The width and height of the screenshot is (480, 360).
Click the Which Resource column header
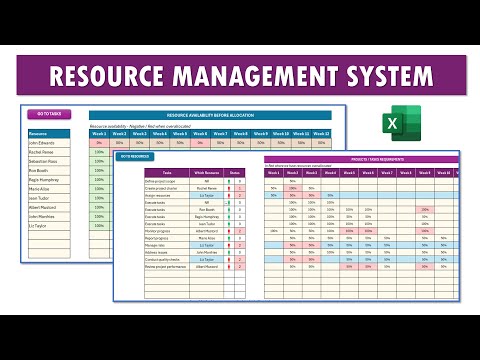(x=207, y=173)
